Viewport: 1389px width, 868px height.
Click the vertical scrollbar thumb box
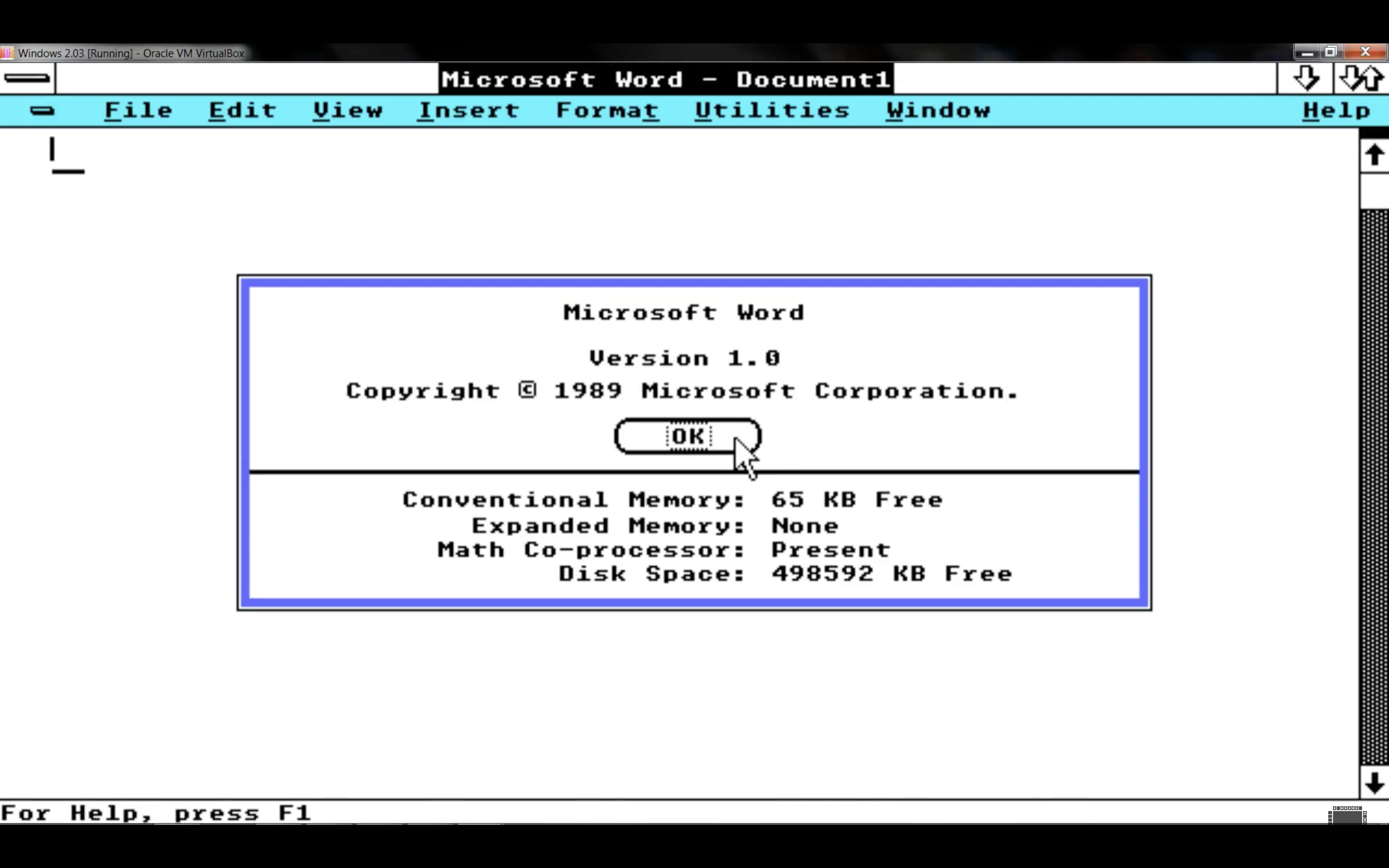click(x=1374, y=190)
